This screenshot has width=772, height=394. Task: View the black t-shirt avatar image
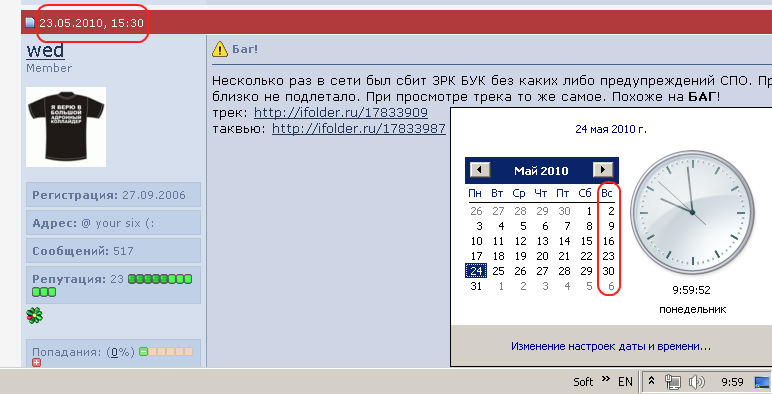point(66,127)
